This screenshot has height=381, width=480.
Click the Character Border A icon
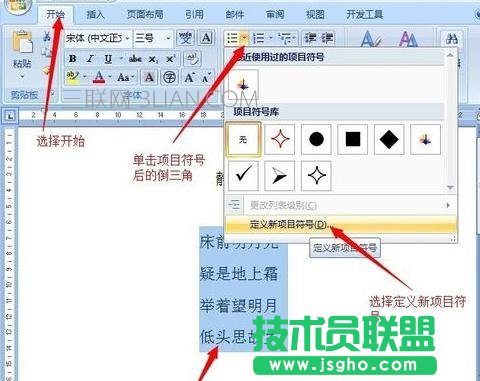click(206, 38)
